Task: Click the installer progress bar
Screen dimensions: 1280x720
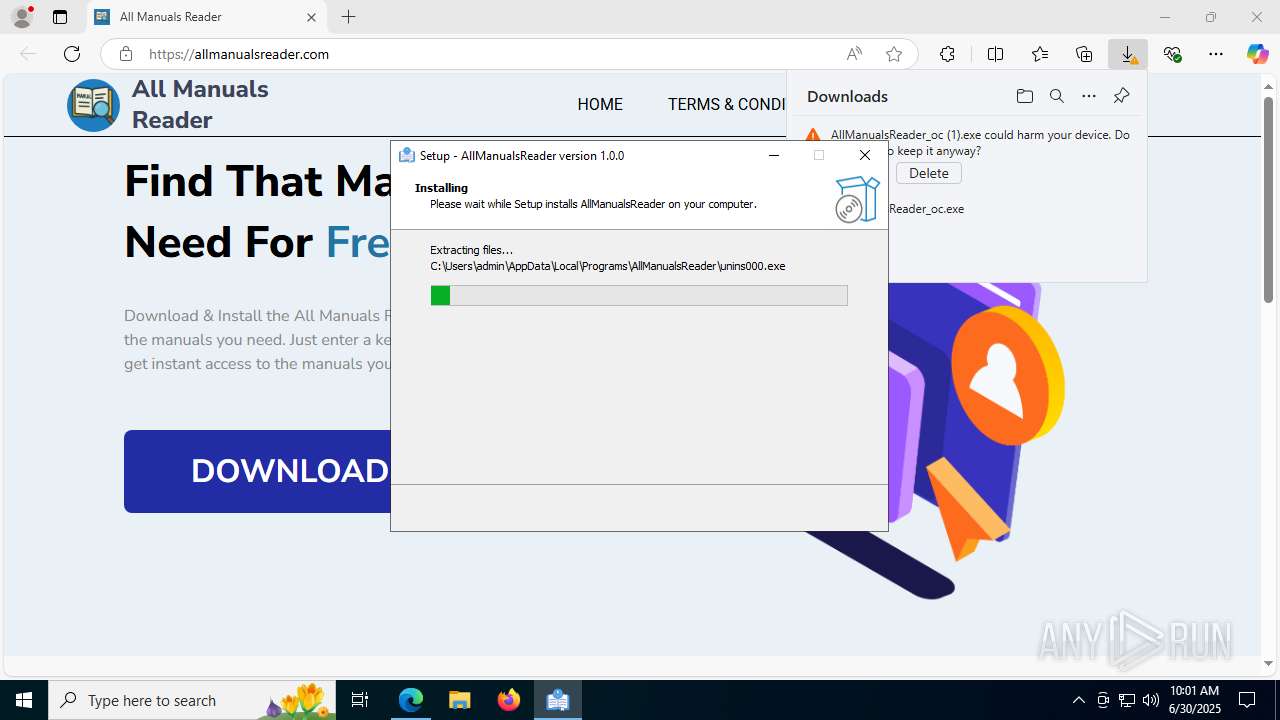Action: [x=639, y=295]
